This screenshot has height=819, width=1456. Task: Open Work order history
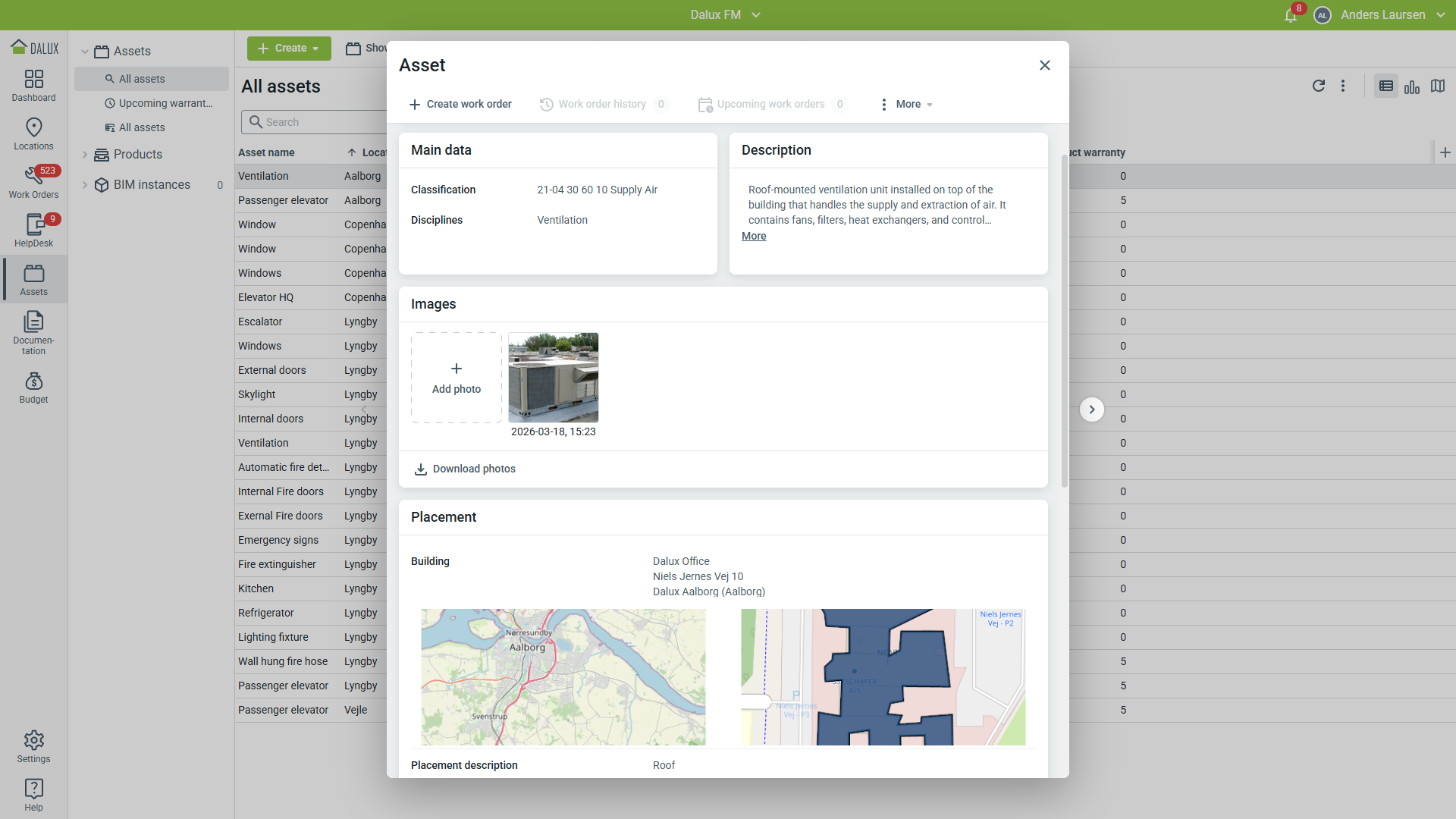[604, 104]
